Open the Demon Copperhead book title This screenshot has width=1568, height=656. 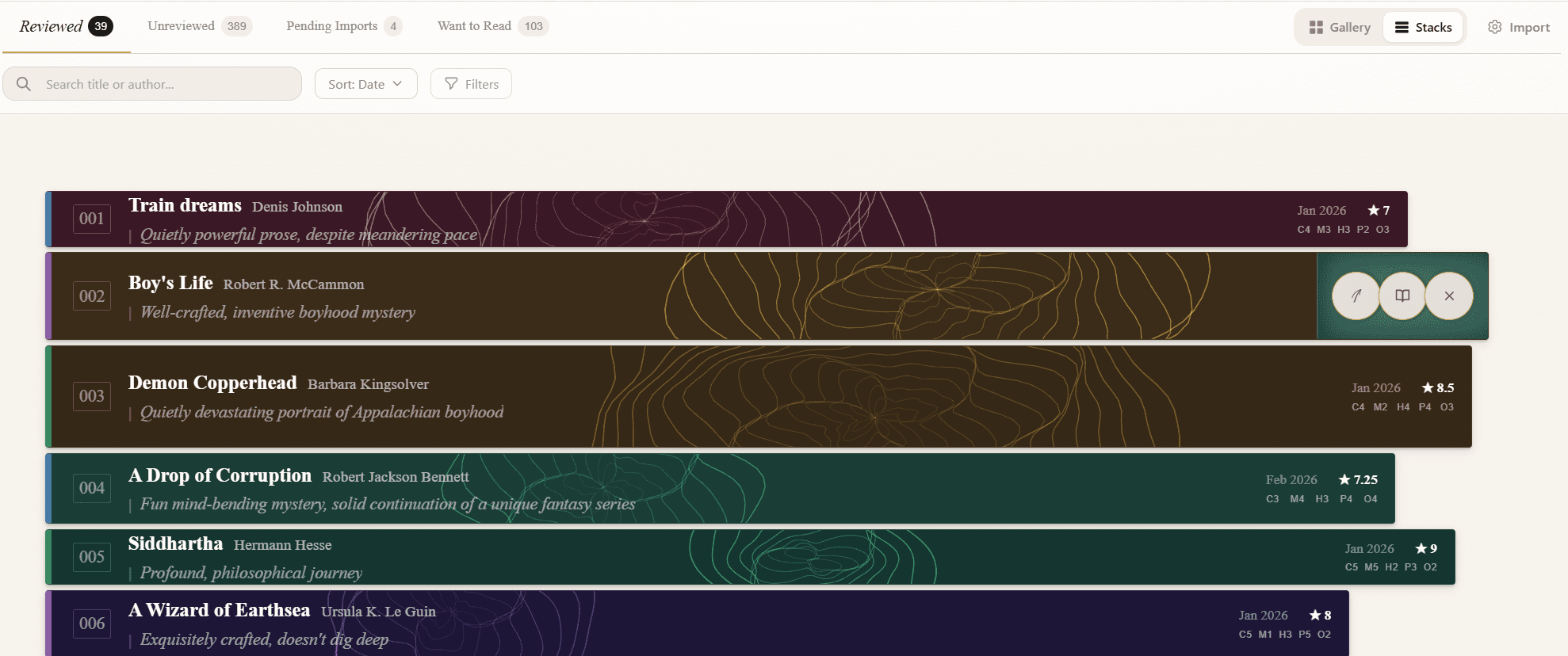coord(212,383)
